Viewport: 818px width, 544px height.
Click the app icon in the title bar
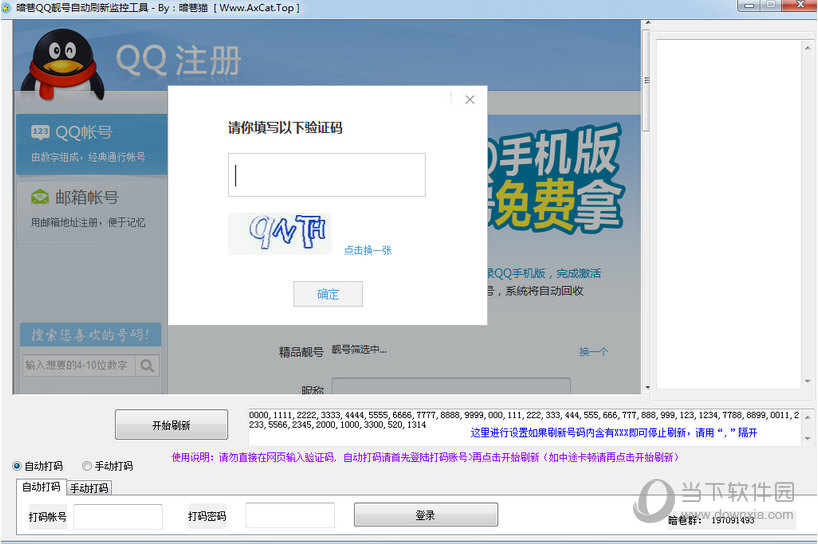6,8
